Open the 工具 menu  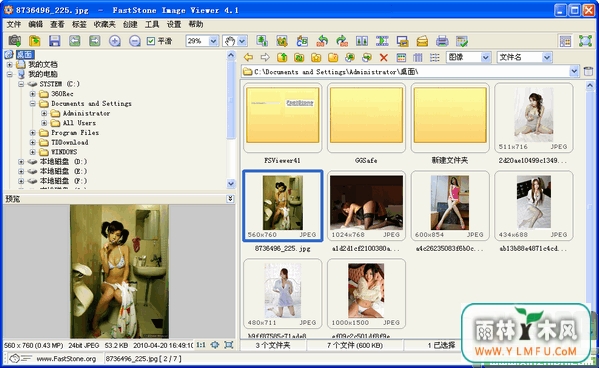tap(152, 24)
